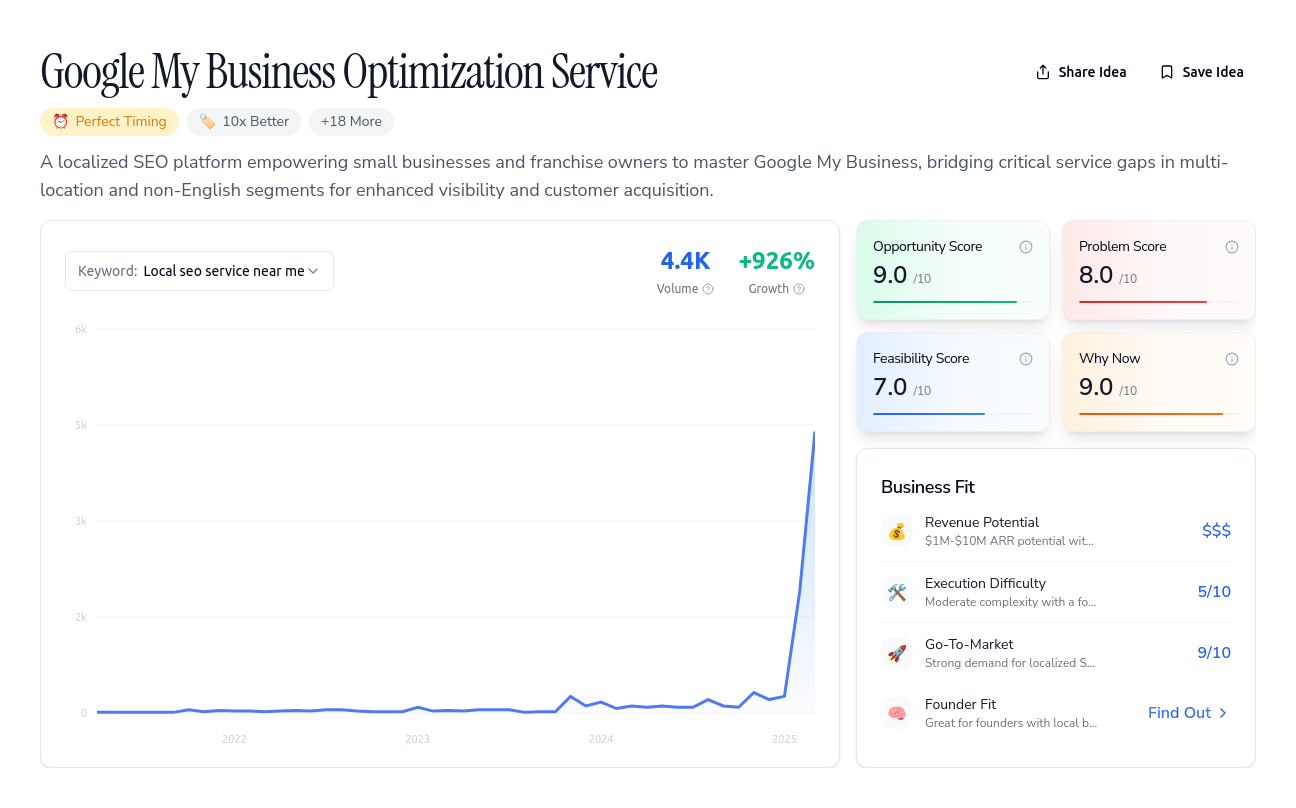Image resolution: width=1296 pixels, height=808 pixels.
Task: Open the Opportunity Score card
Action: (953, 271)
